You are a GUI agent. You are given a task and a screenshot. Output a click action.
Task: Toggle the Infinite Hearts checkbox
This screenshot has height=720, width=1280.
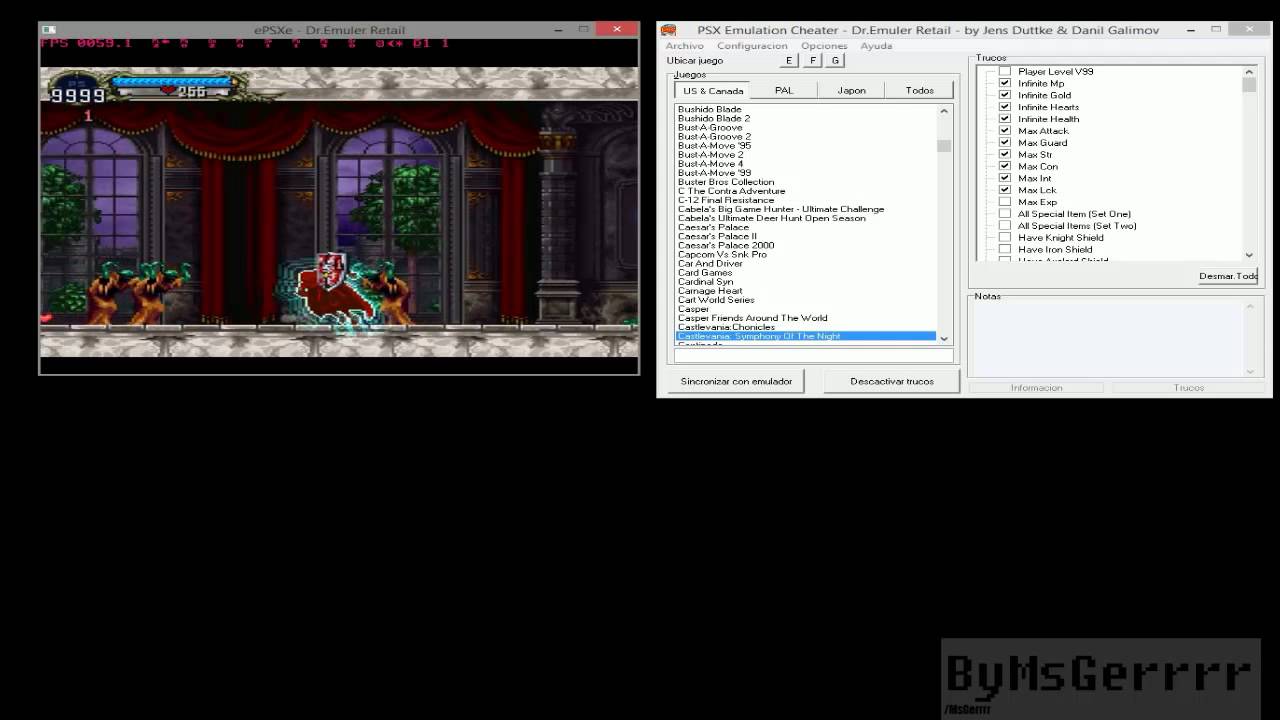[x=1005, y=107]
